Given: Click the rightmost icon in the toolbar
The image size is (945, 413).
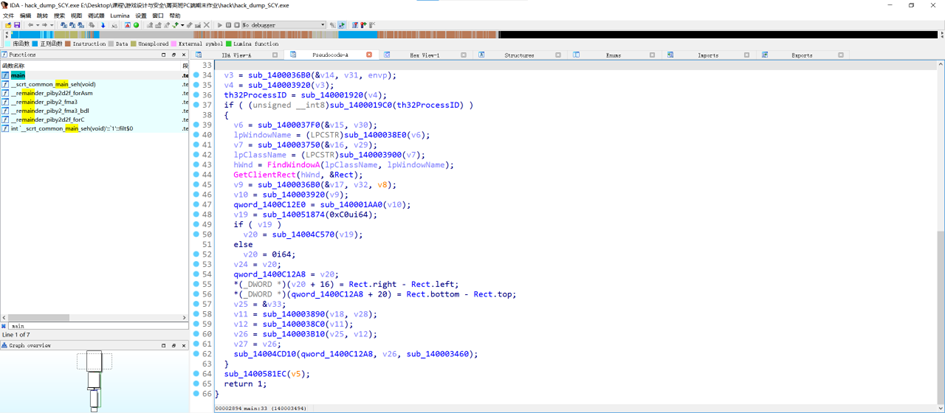Looking at the screenshot, I should pos(371,25).
